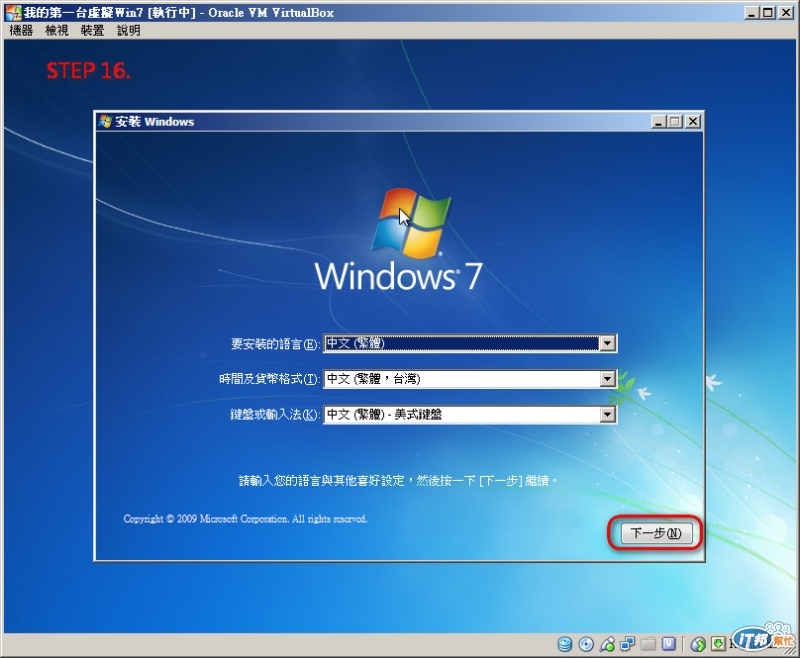Click the green arrow host key icon
Viewport: 800px width, 658px height.
pyautogui.click(x=718, y=644)
